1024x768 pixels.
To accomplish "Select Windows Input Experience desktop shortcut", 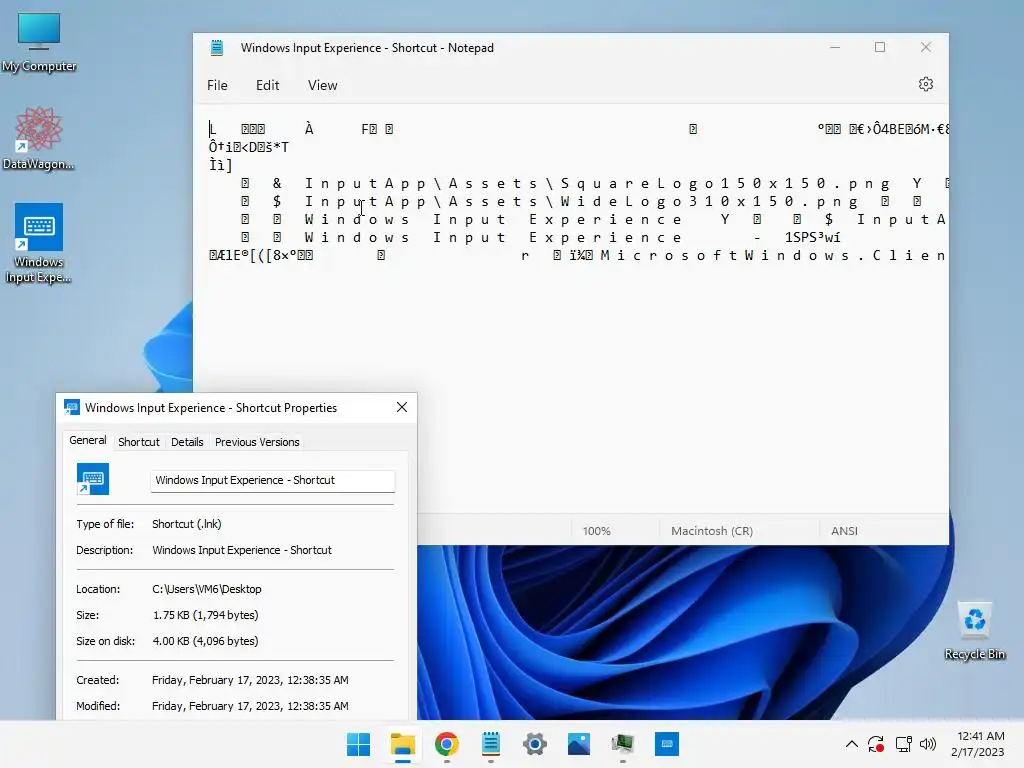I will [39, 243].
